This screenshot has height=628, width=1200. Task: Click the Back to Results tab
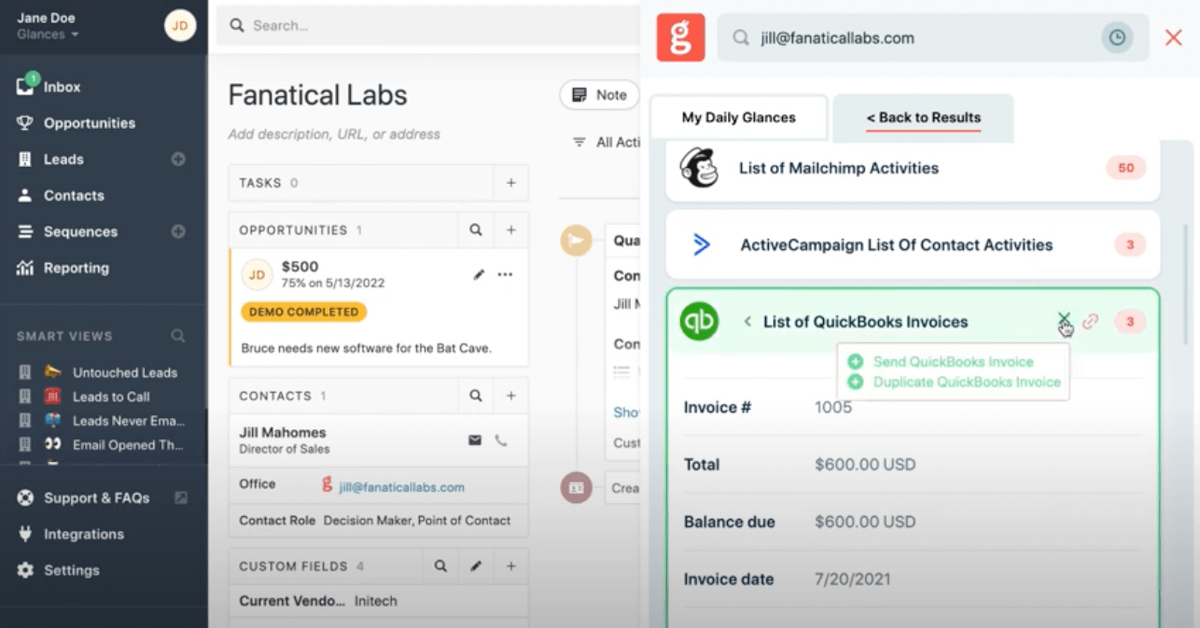click(x=923, y=117)
